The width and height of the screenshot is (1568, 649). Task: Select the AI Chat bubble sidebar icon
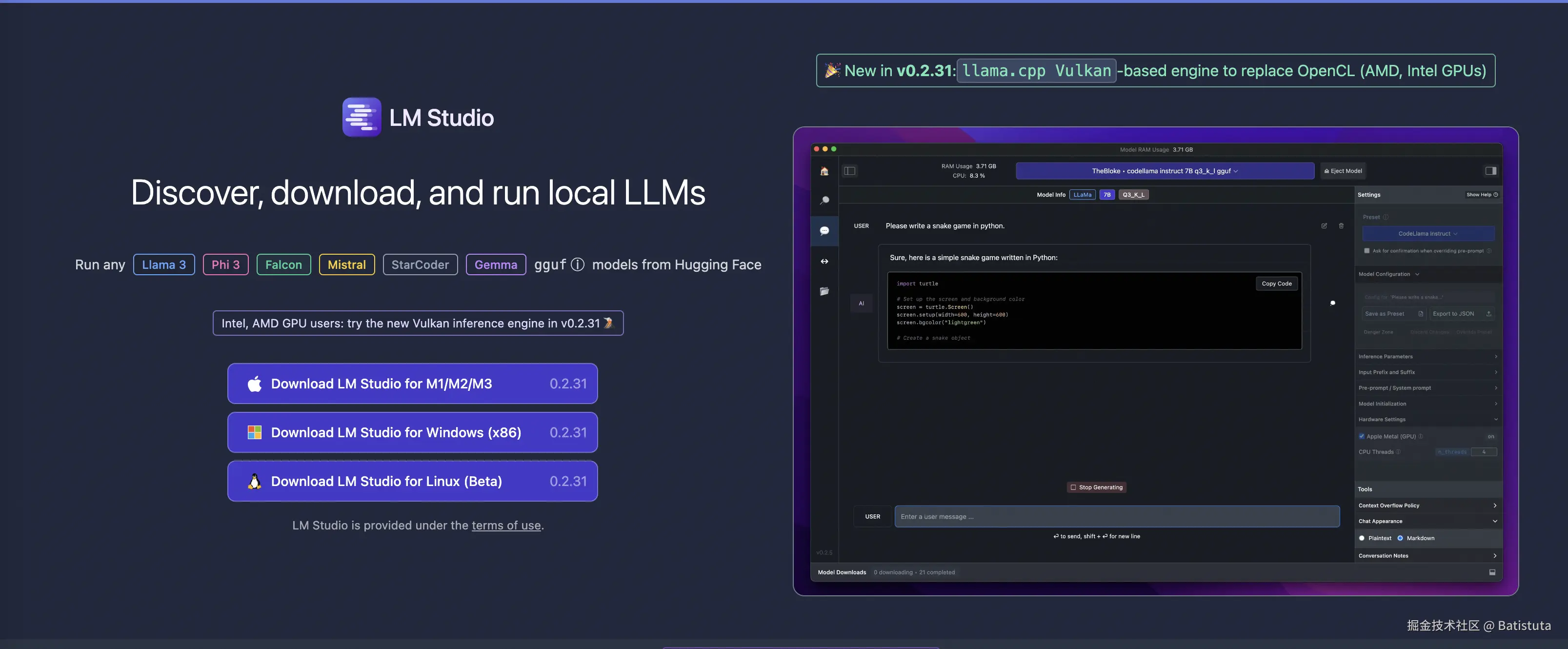click(x=824, y=231)
